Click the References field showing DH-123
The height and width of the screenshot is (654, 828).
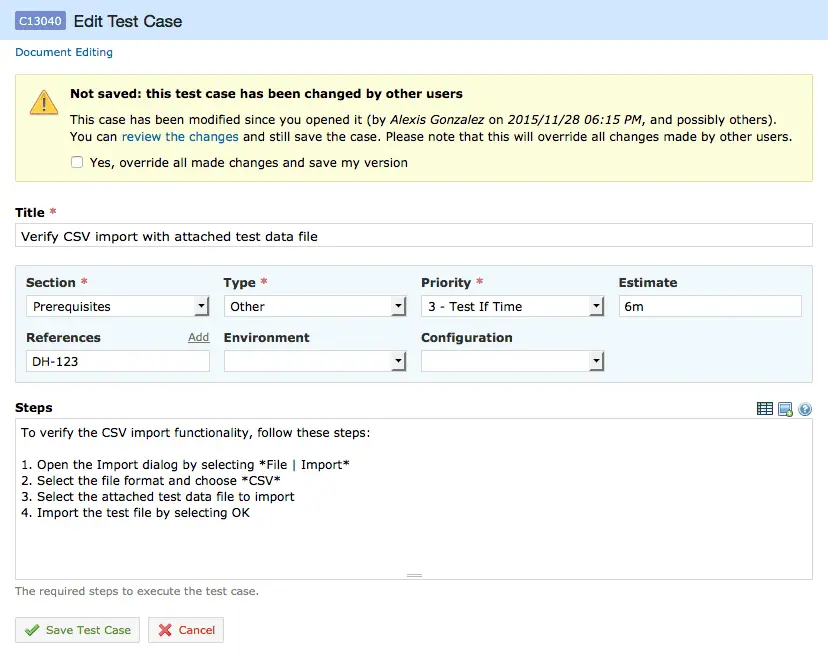pos(118,361)
